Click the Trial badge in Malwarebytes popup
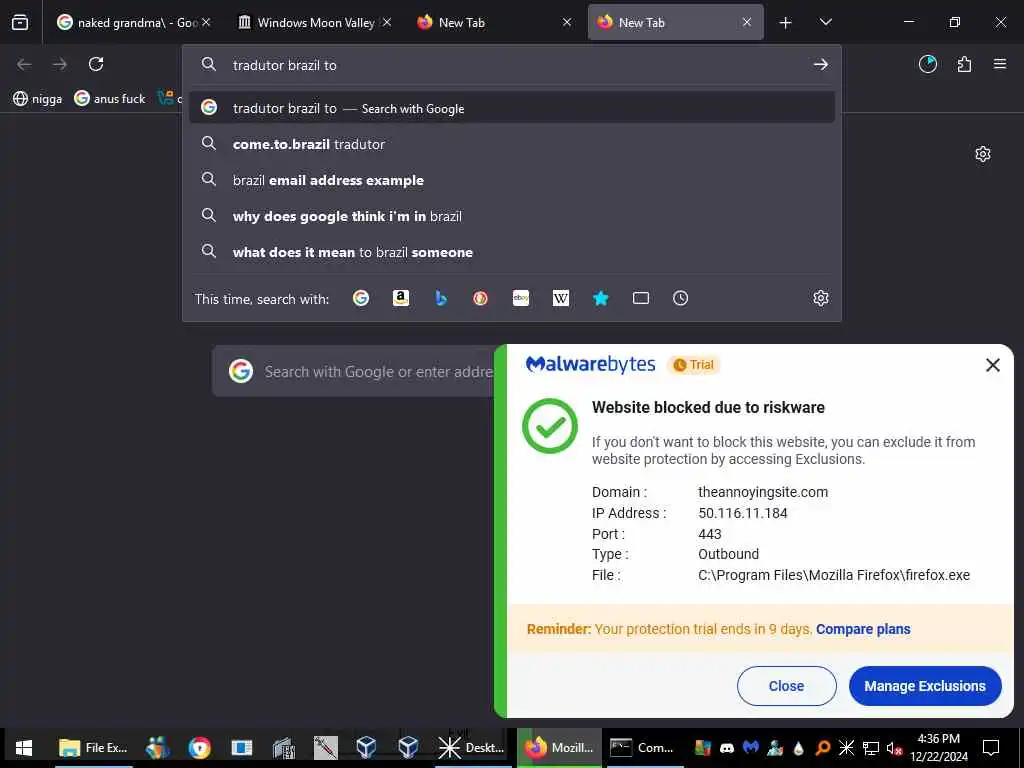Viewport: 1024px width, 768px height. (x=694, y=365)
